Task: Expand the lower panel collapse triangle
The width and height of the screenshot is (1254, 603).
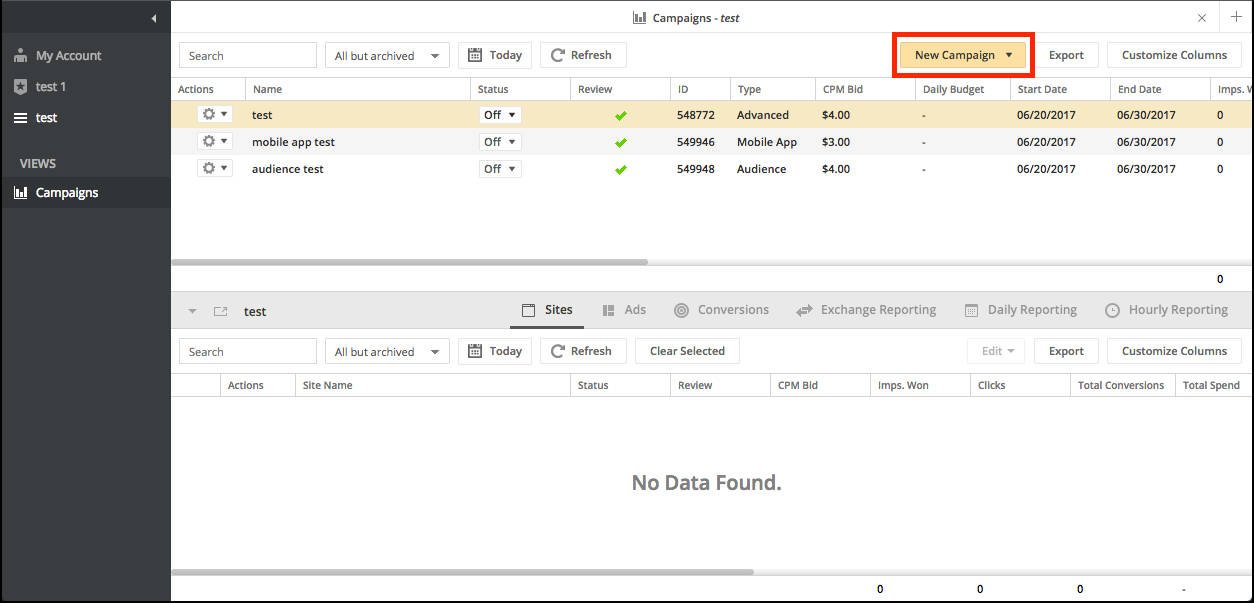Action: 192,312
